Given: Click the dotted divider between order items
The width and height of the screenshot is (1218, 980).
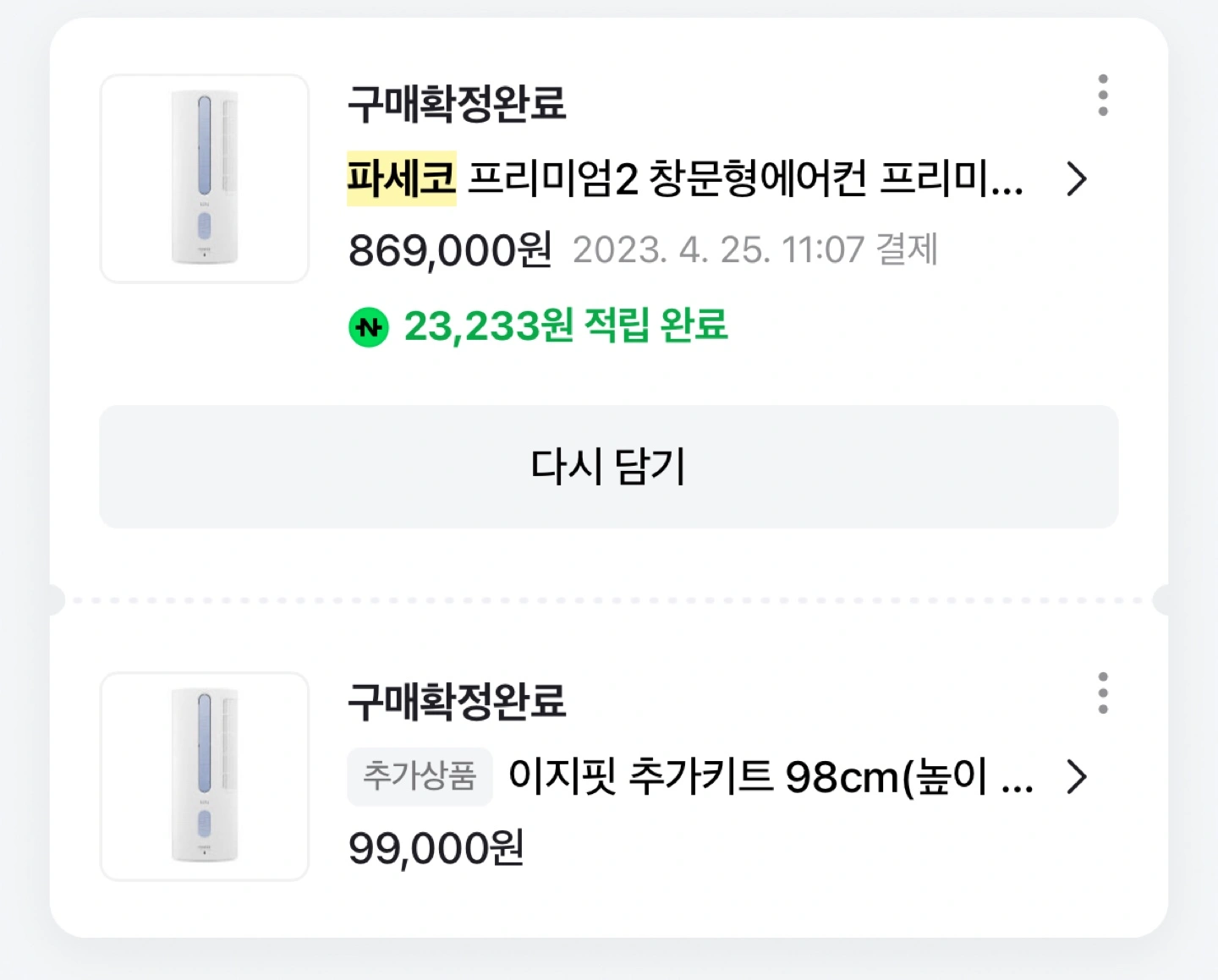Looking at the screenshot, I should click(x=609, y=600).
